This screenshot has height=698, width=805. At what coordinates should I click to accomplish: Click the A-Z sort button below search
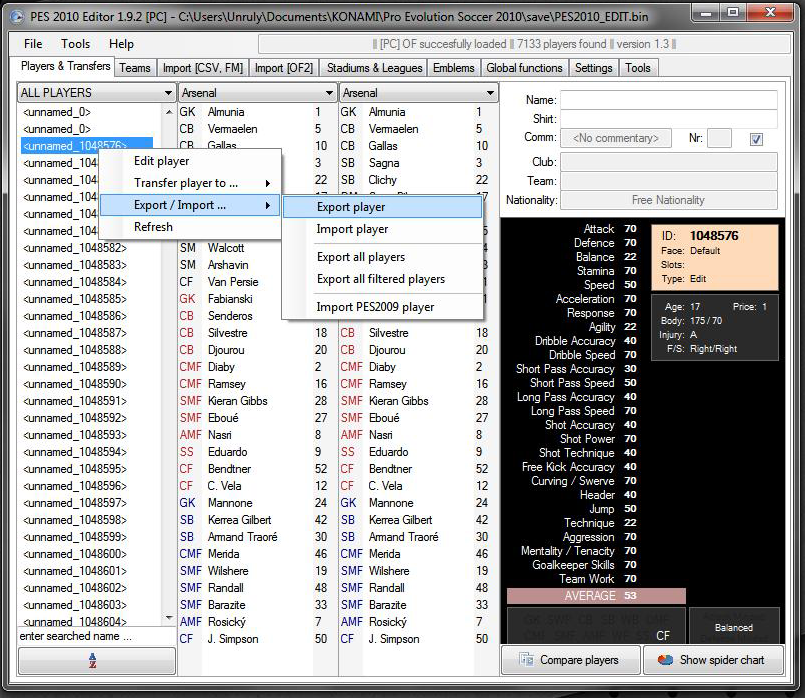coord(97,661)
